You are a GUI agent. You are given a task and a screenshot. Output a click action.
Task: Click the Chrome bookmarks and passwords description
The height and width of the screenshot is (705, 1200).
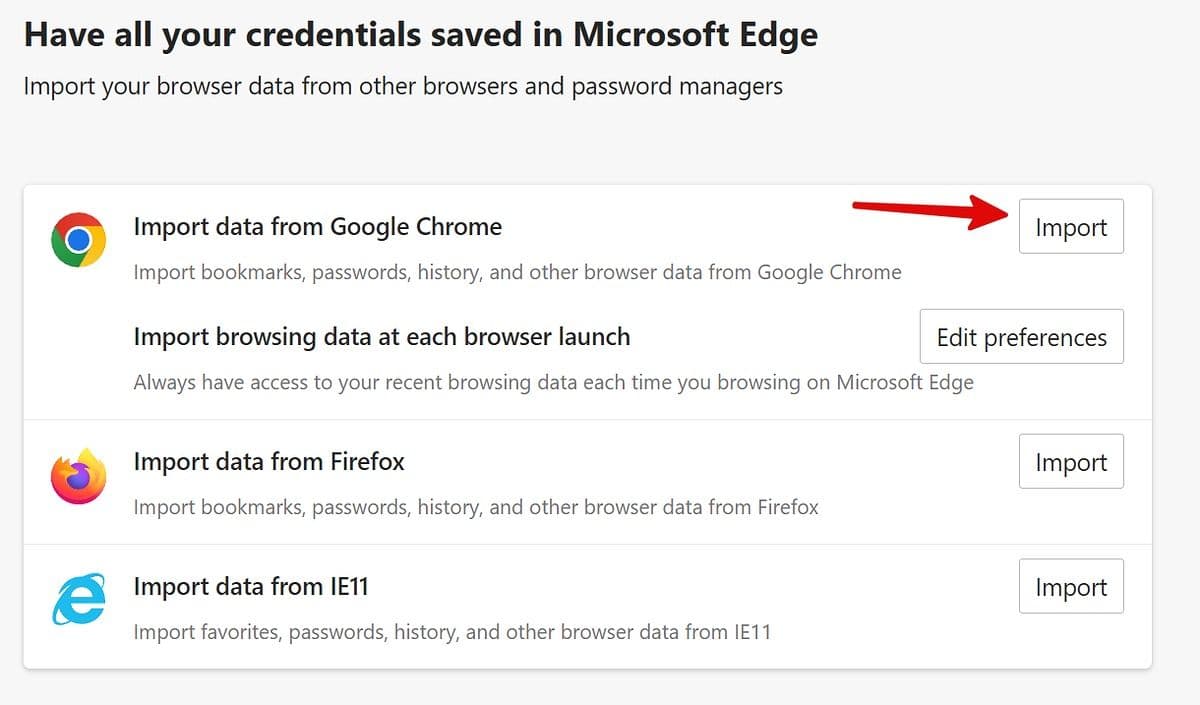pyautogui.click(x=517, y=272)
